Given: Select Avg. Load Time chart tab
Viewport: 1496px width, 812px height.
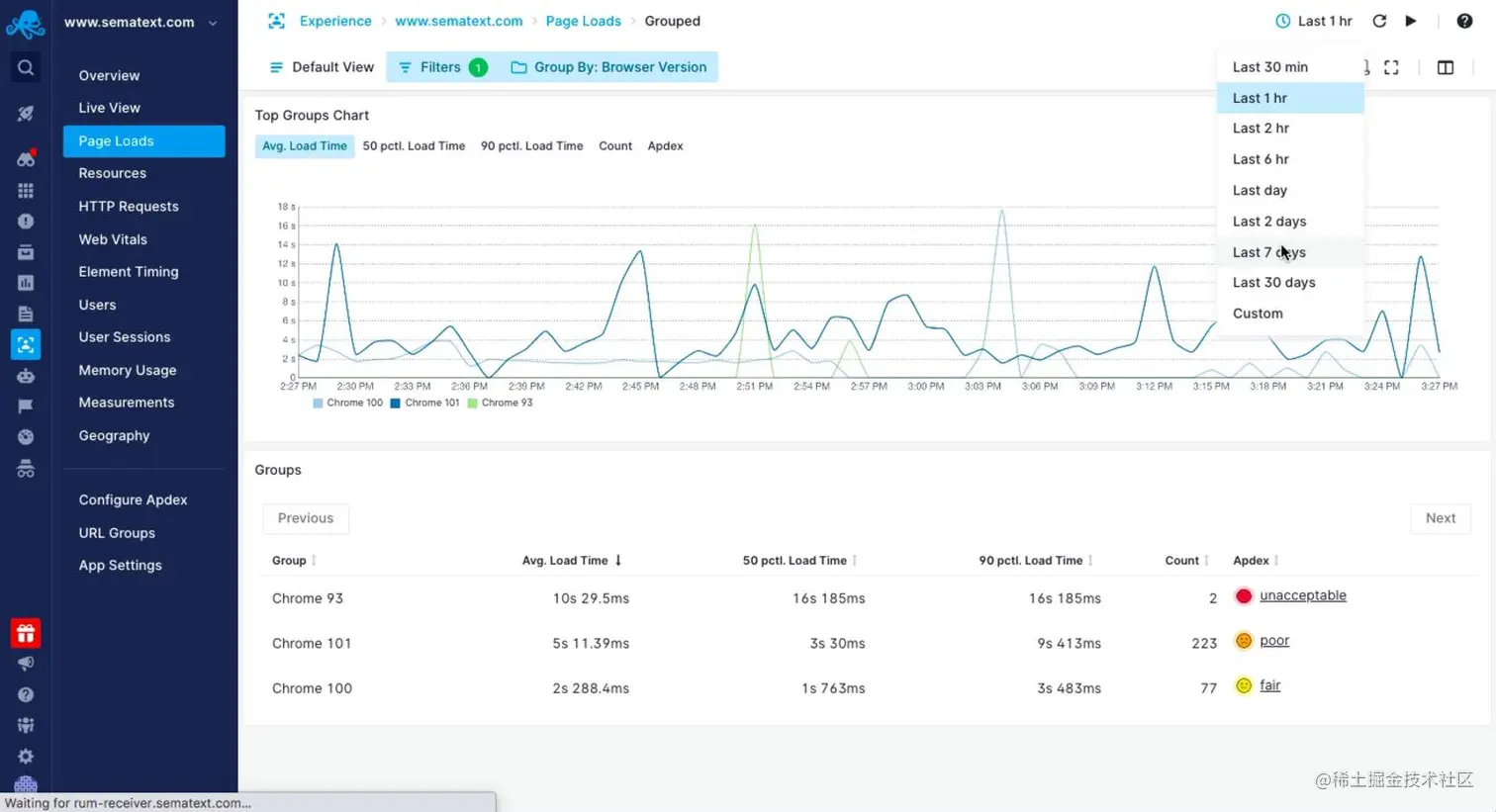Looking at the screenshot, I should click(x=305, y=146).
